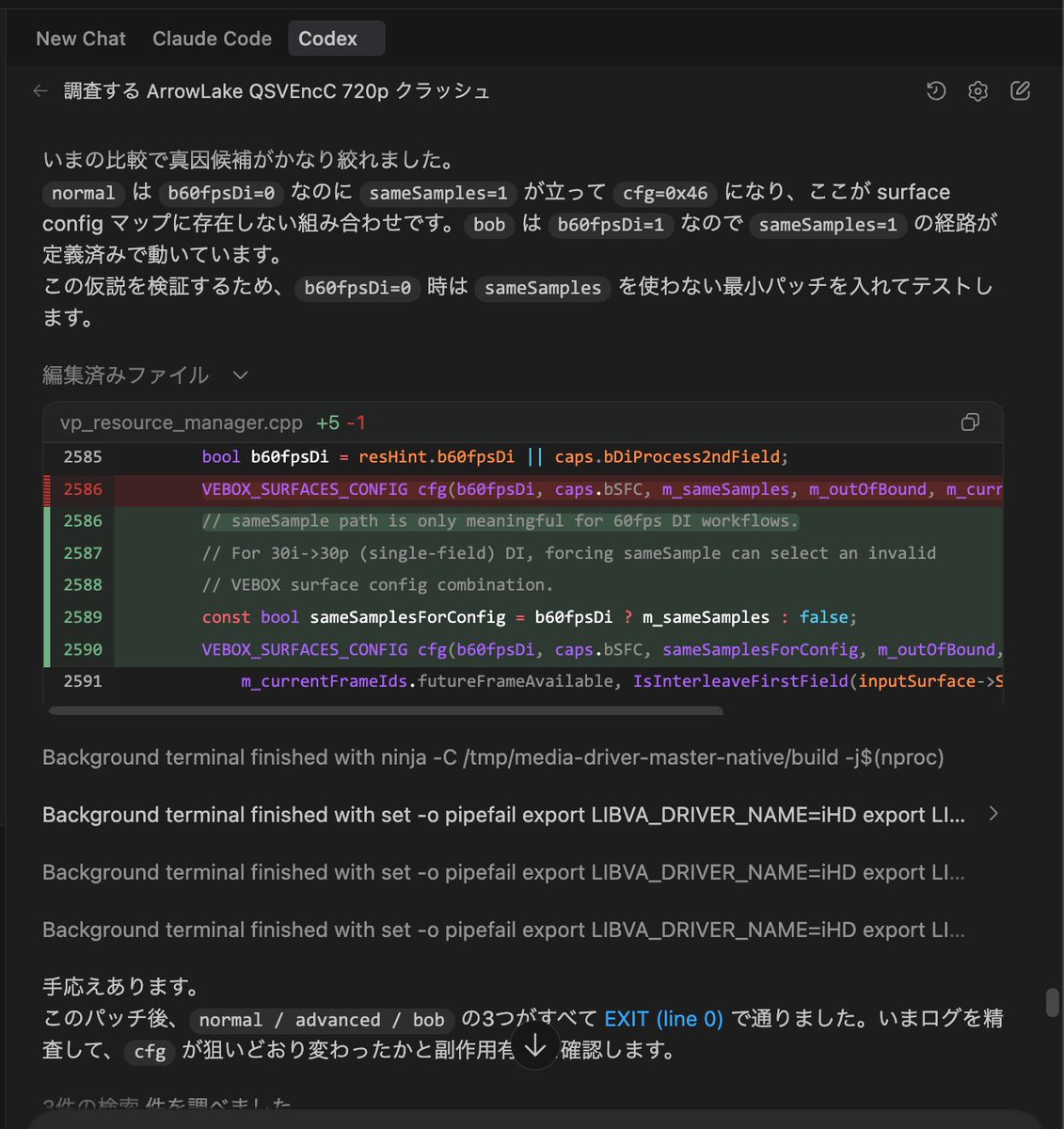Screen dimensions: 1064x1129
Task: Click the -1 deletion indicator on diff header
Action: pyautogui.click(x=361, y=422)
